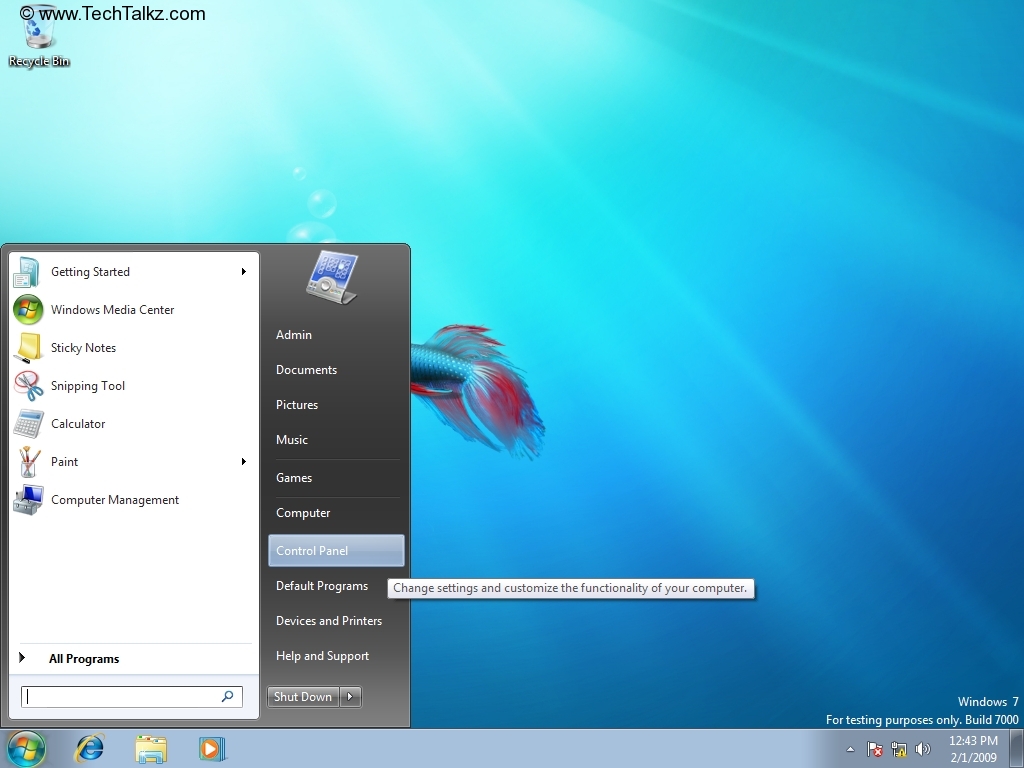Click the network status tray icon
Screen dimensions: 1024x768
pyautogui.click(x=899, y=749)
